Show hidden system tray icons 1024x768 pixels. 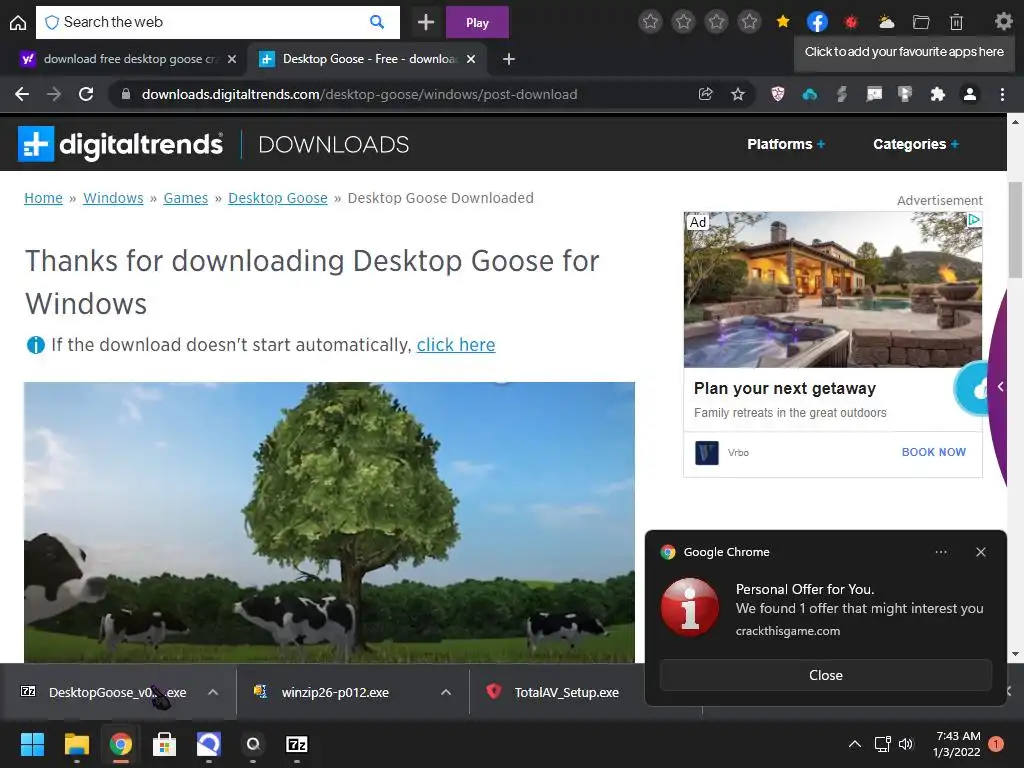pyautogui.click(x=854, y=744)
